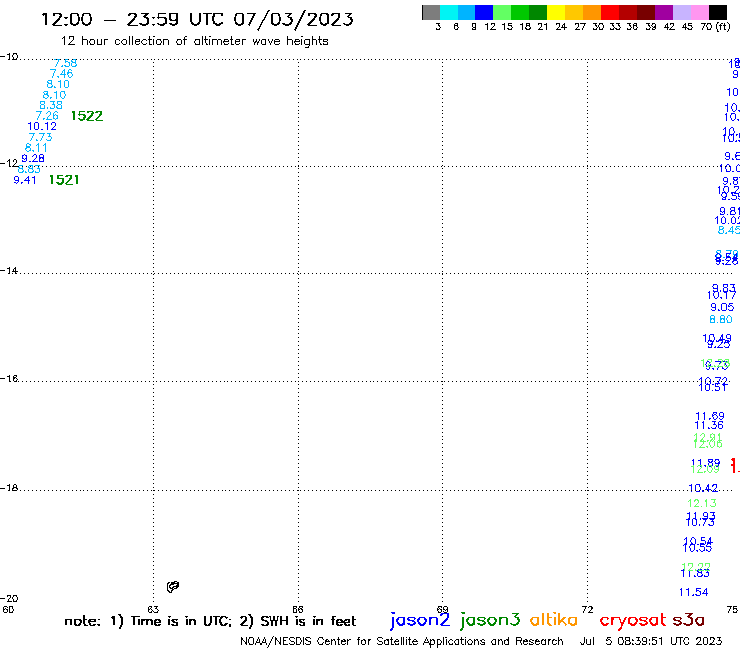740x650 pixels.
Task: Click the wave height value 9.05
Action: 722,307
